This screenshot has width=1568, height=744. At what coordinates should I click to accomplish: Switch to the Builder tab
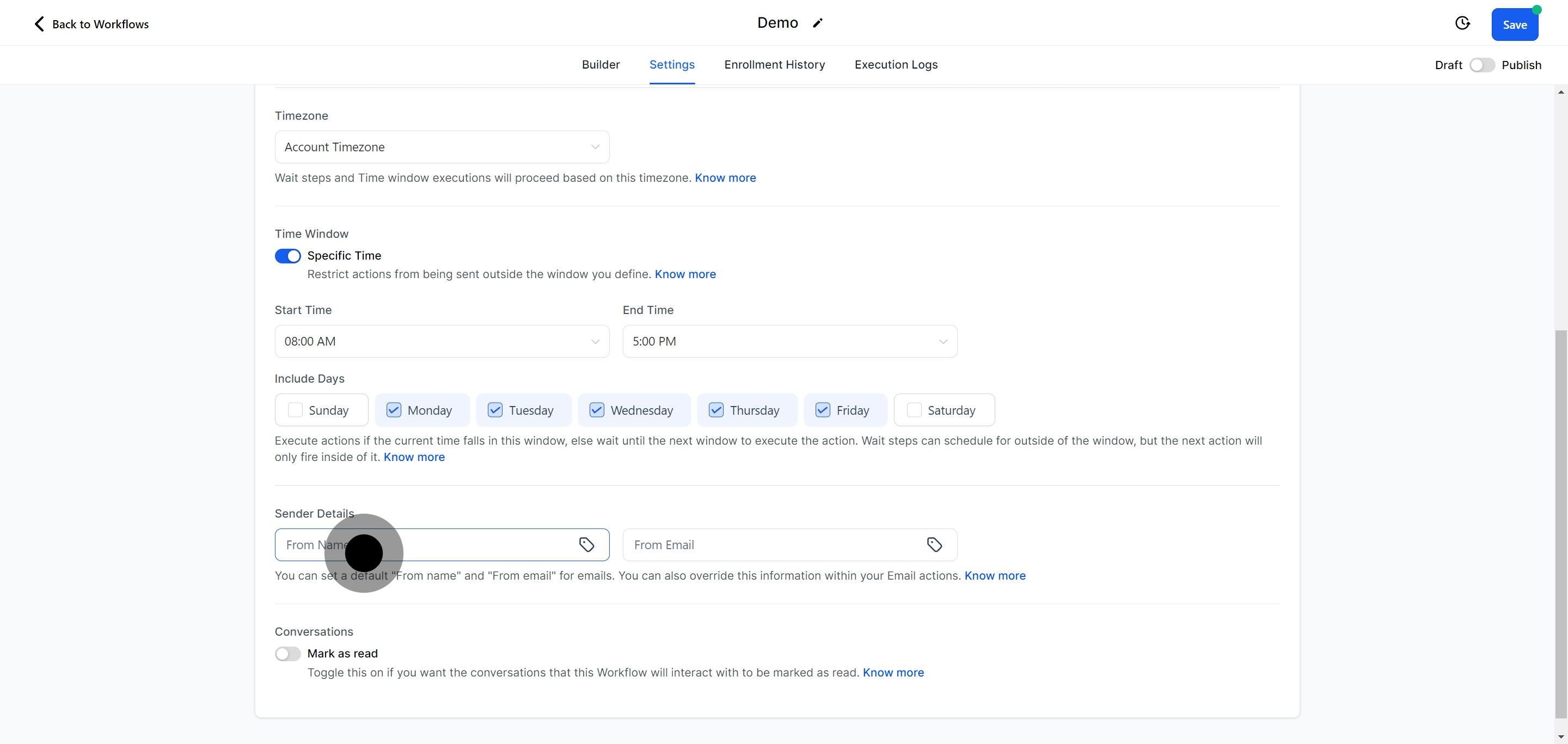600,64
